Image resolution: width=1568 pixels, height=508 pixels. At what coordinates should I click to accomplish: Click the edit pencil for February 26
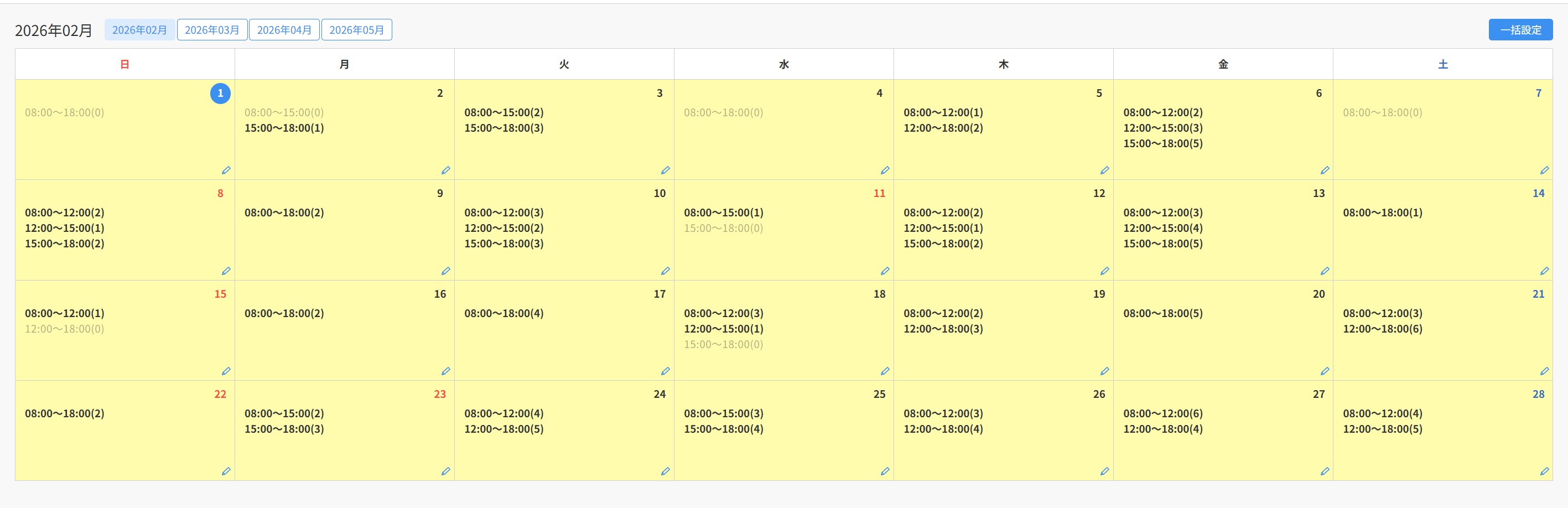click(1105, 471)
